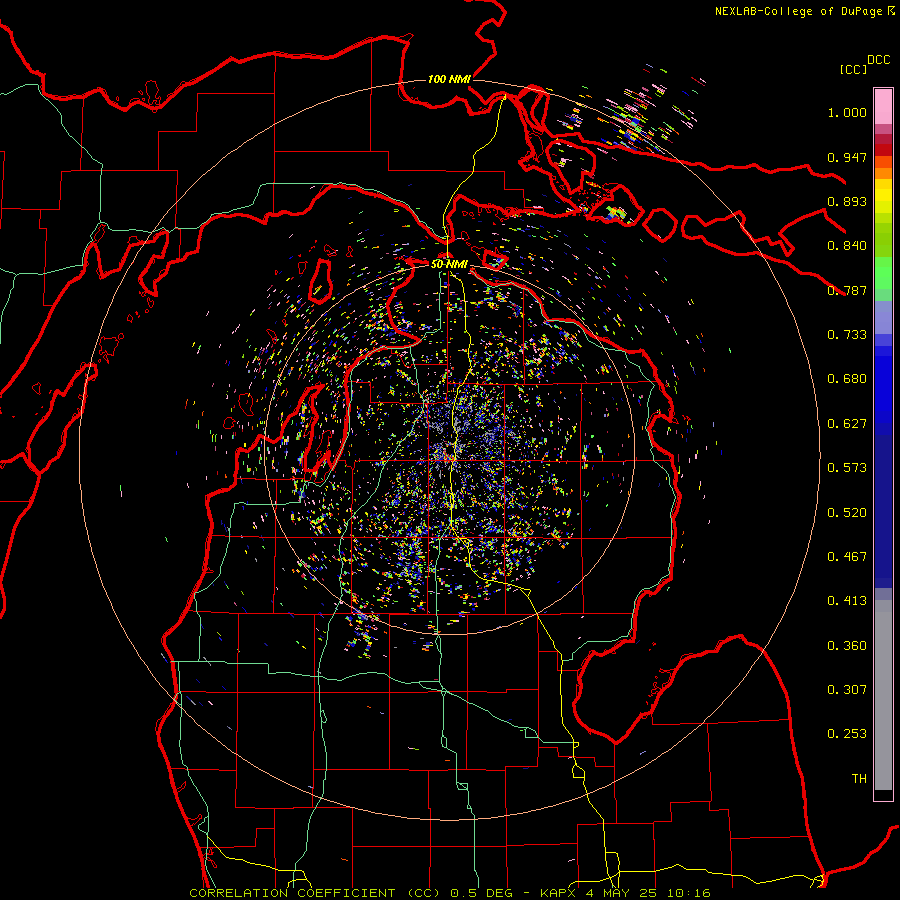This screenshot has height=900, width=900.
Task: Click the Correlation Coefficient KAPX caption
Action: click(450, 893)
